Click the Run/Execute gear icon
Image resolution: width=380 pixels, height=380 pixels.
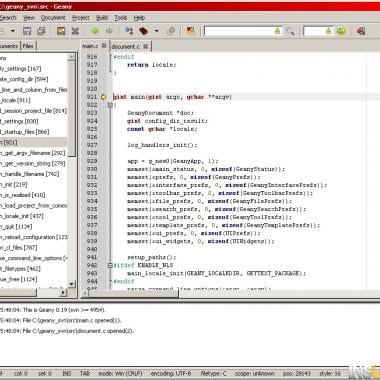tap(171, 31)
